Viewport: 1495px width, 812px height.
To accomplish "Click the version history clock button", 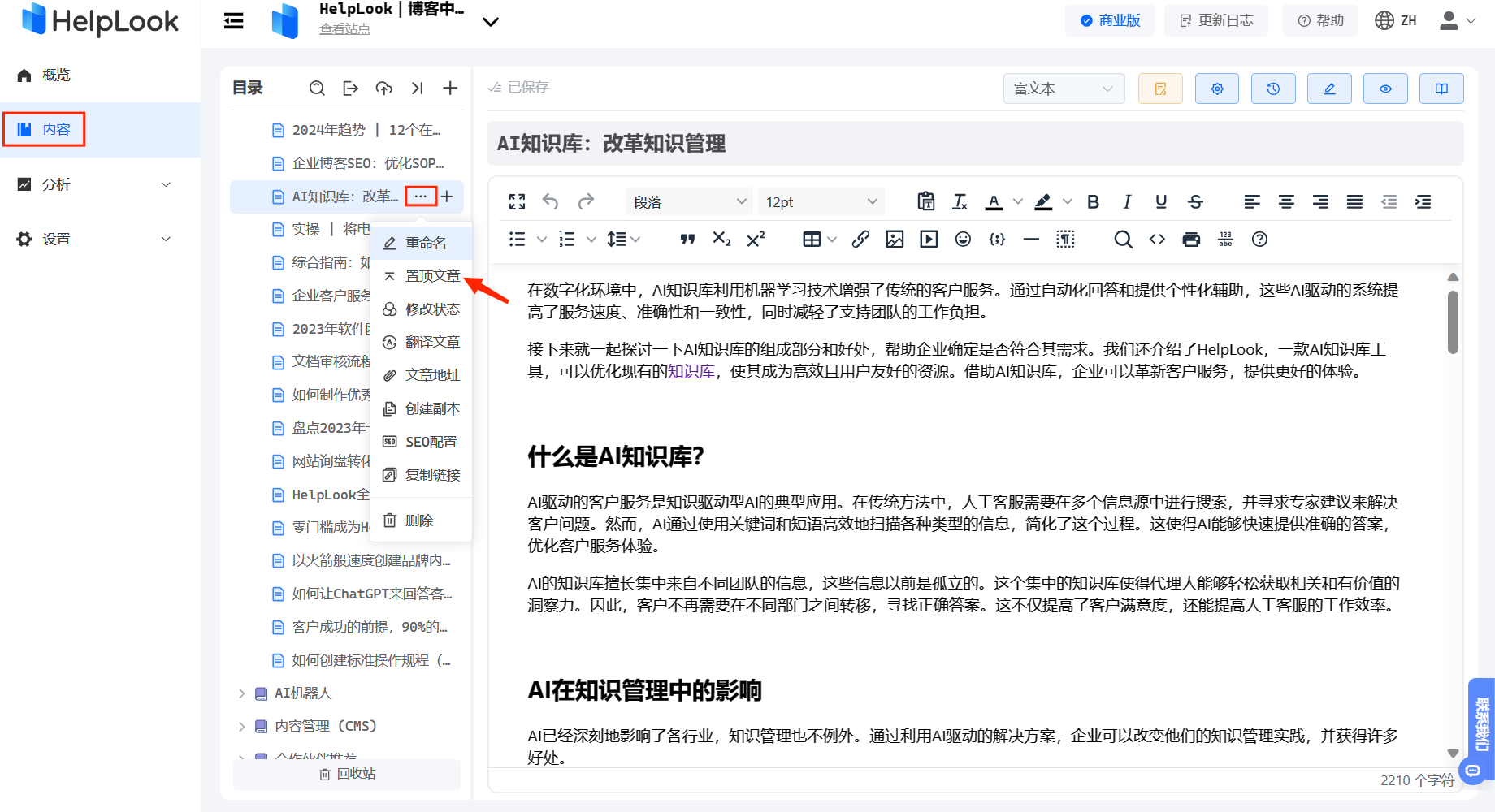I will point(1273,89).
